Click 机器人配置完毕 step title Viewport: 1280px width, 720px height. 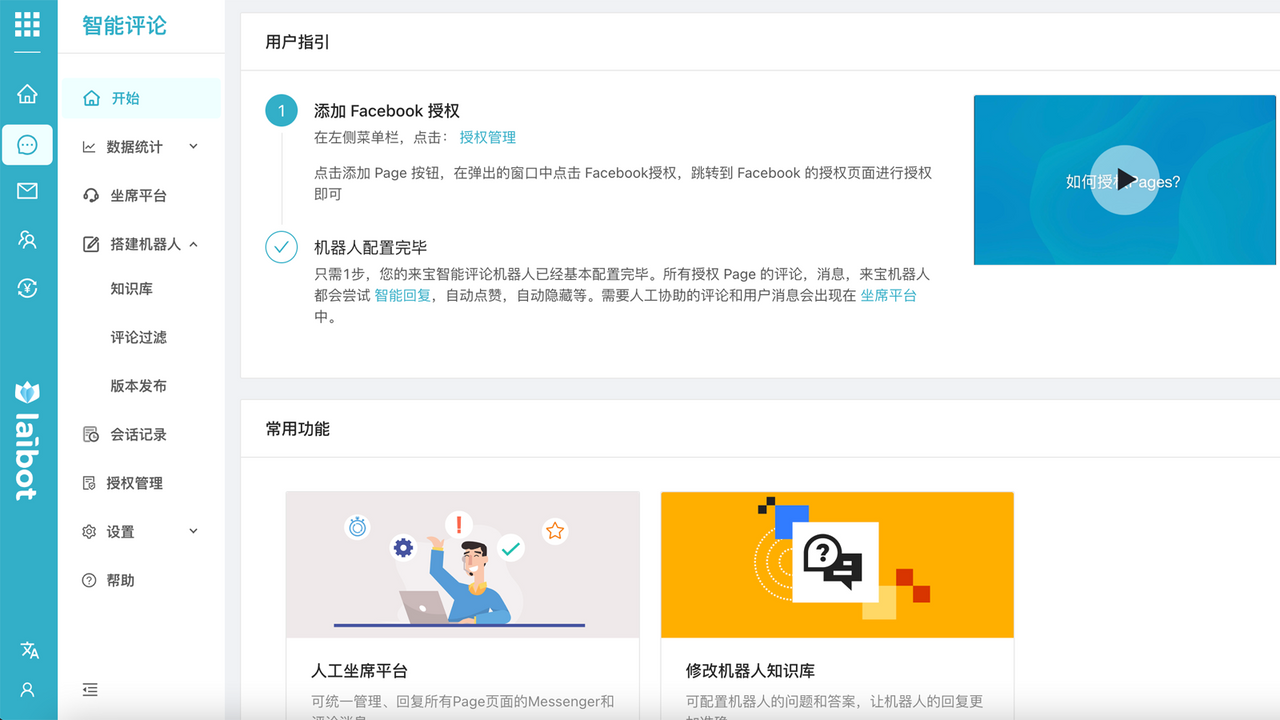click(371, 247)
